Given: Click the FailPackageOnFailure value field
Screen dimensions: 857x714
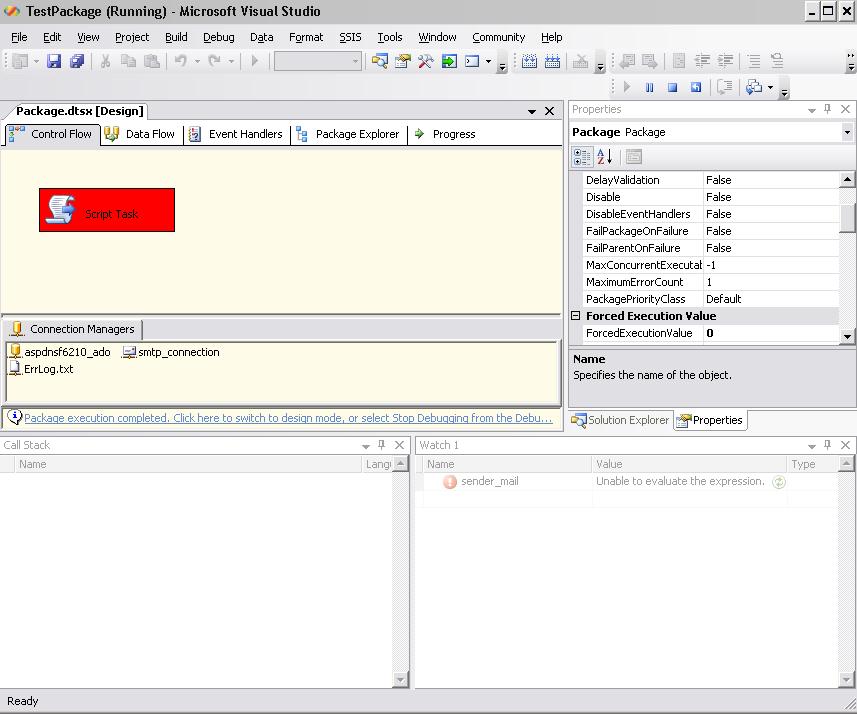Looking at the screenshot, I should (770, 231).
